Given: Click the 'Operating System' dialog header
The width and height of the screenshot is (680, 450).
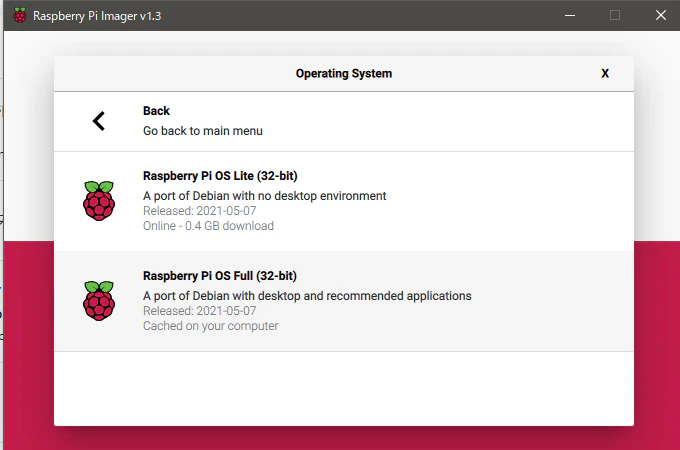Looking at the screenshot, I should (x=344, y=73).
